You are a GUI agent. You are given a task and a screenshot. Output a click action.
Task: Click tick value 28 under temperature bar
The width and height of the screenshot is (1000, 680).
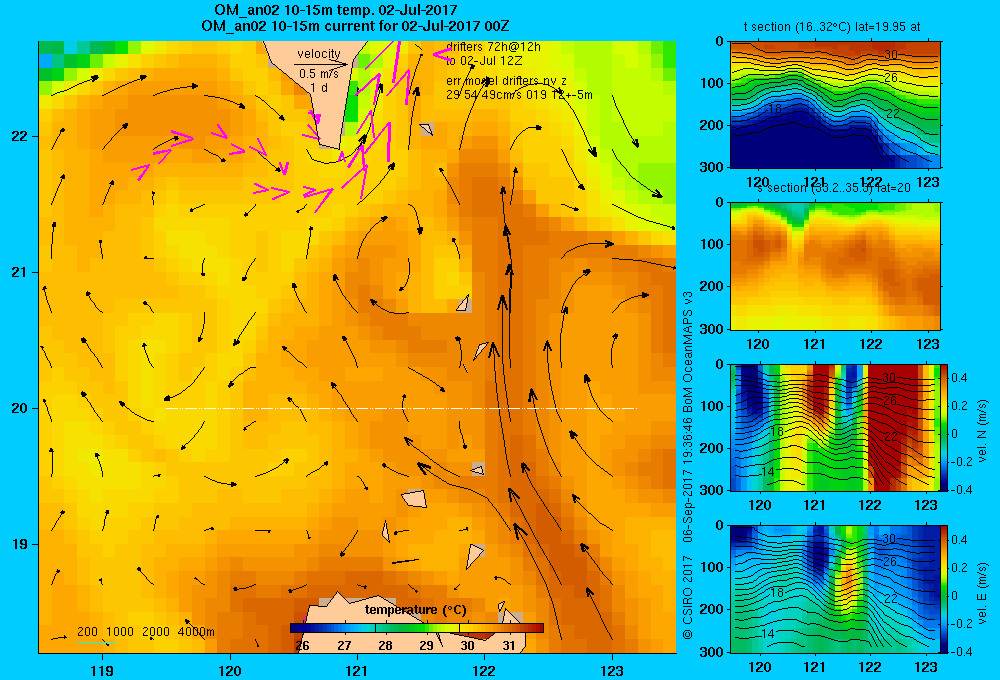pyautogui.click(x=385, y=646)
